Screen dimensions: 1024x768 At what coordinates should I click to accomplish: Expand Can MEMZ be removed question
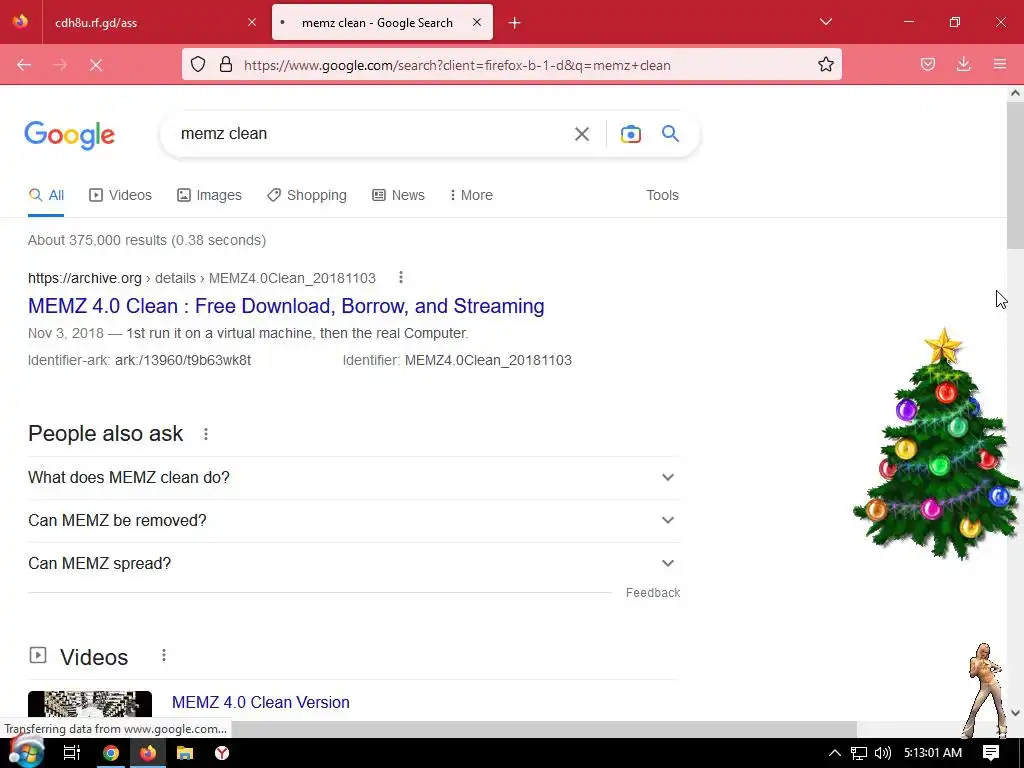tap(354, 520)
